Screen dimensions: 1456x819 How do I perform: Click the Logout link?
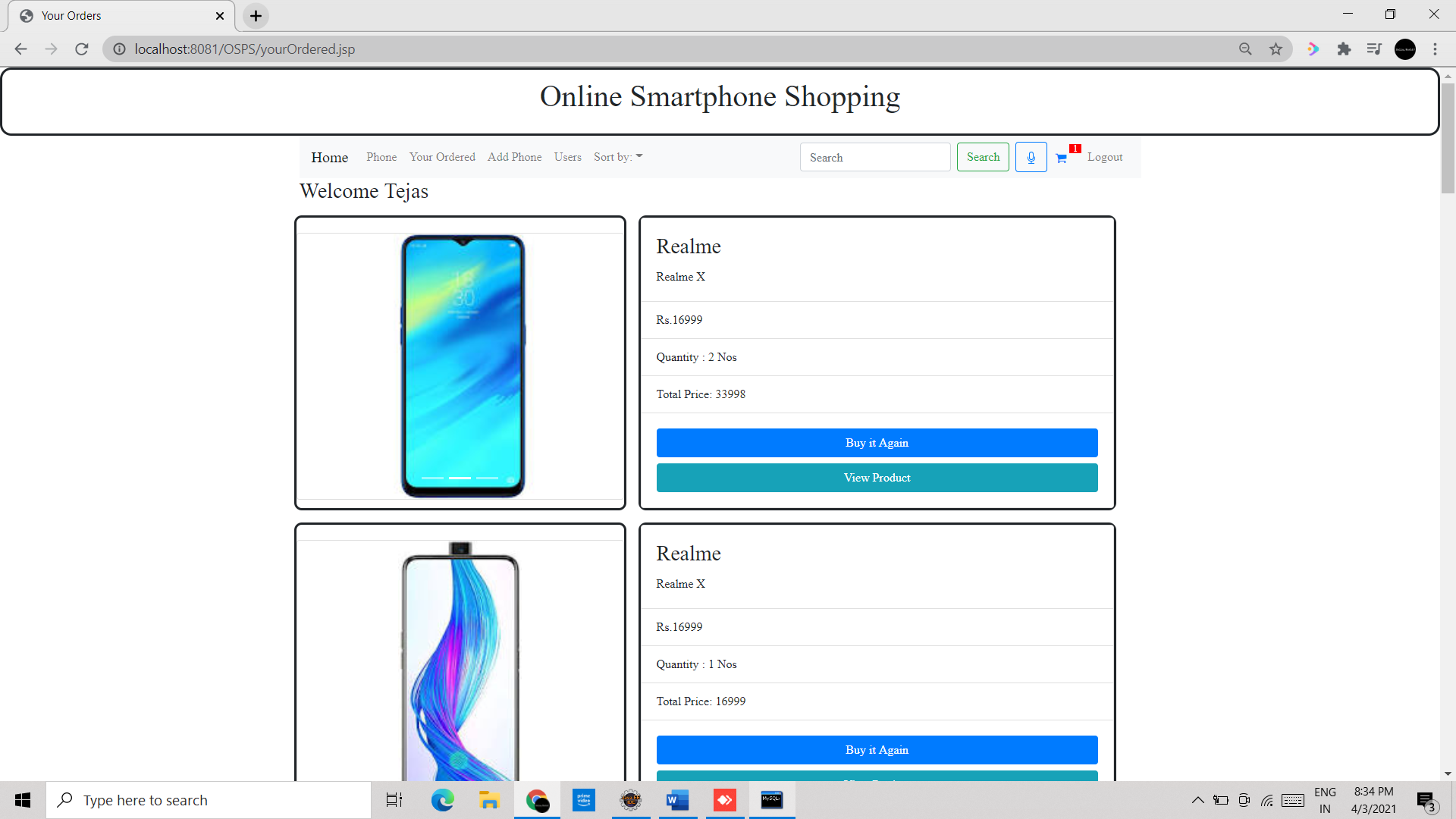click(1105, 157)
